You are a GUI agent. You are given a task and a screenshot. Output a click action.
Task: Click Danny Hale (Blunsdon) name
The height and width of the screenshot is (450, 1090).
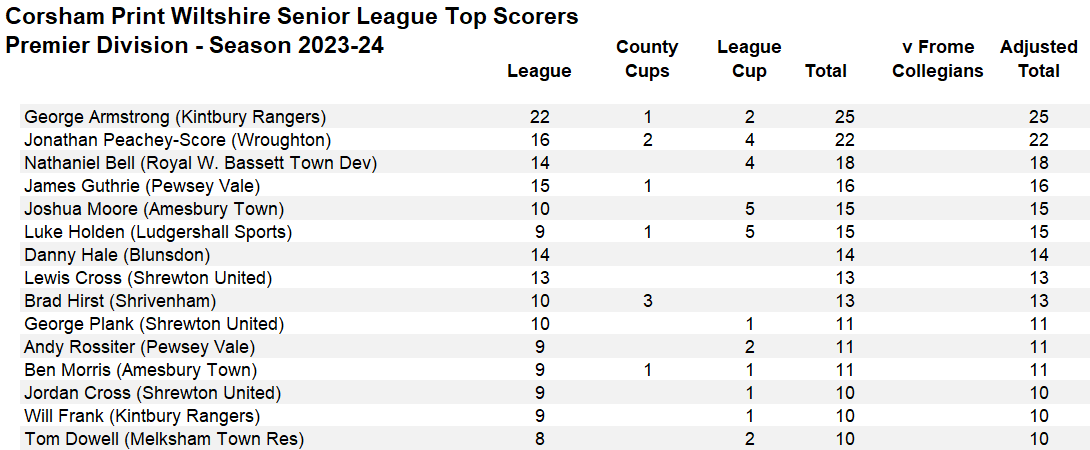[117, 255]
